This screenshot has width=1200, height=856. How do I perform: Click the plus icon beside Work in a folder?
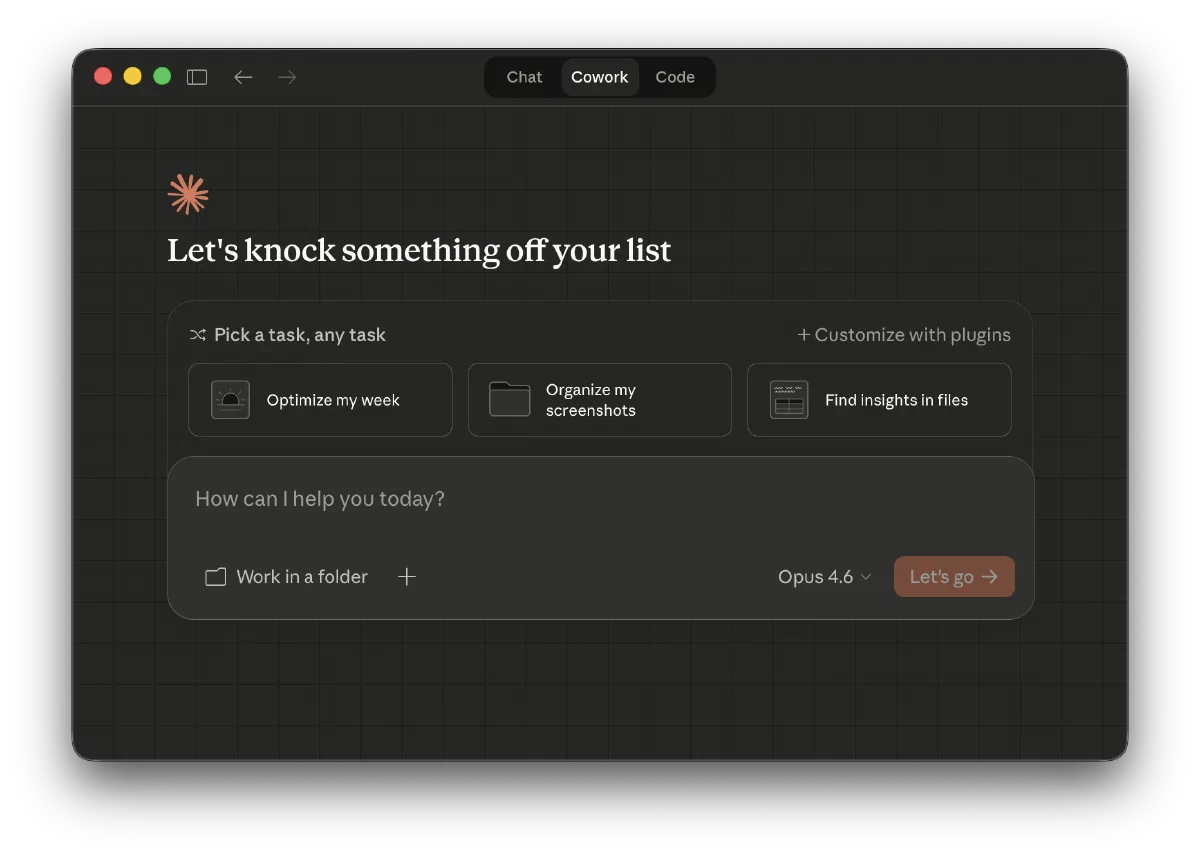[x=407, y=577]
